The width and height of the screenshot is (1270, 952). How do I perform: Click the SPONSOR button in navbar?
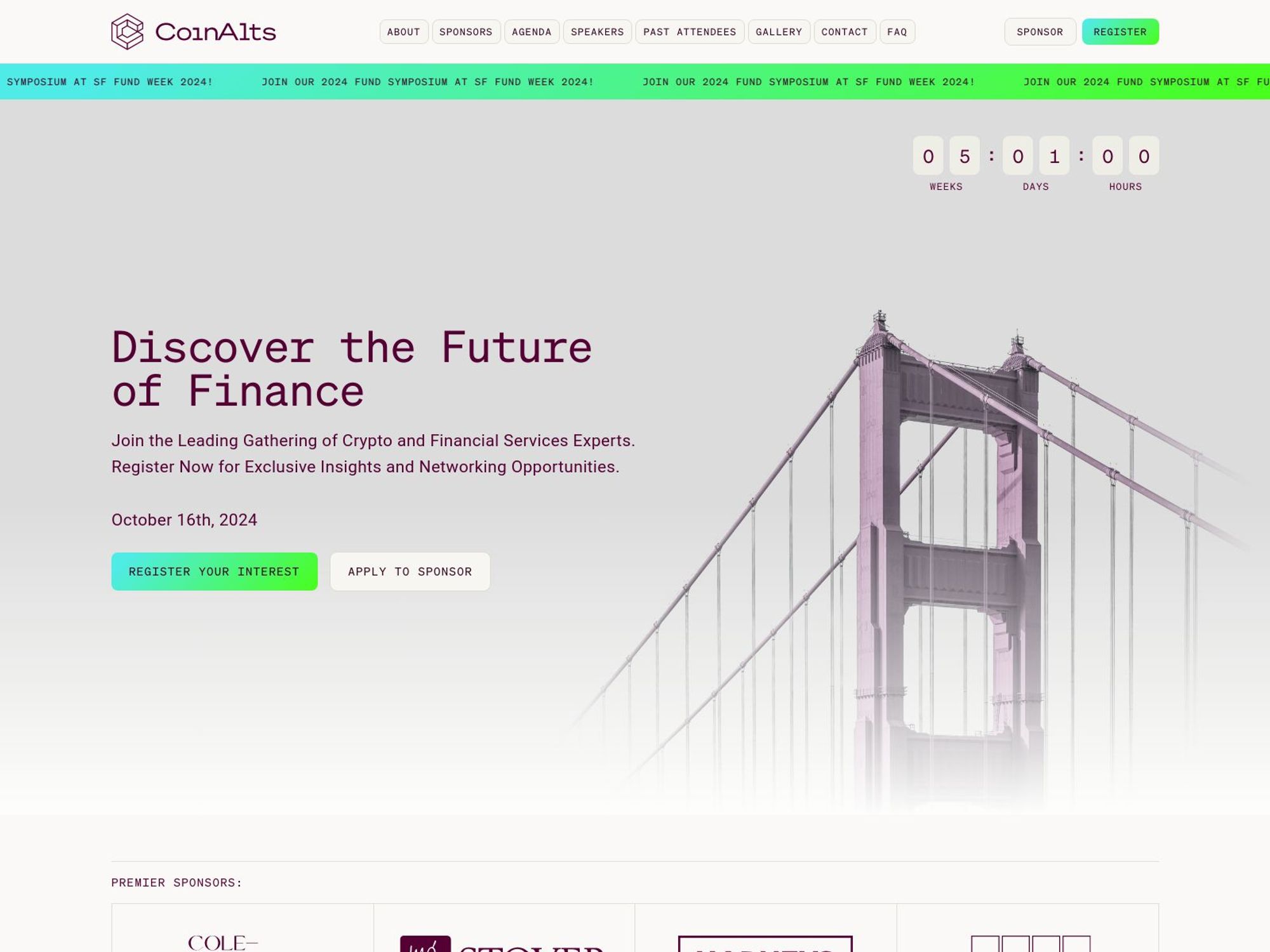pyautogui.click(x=1039, y=31)
